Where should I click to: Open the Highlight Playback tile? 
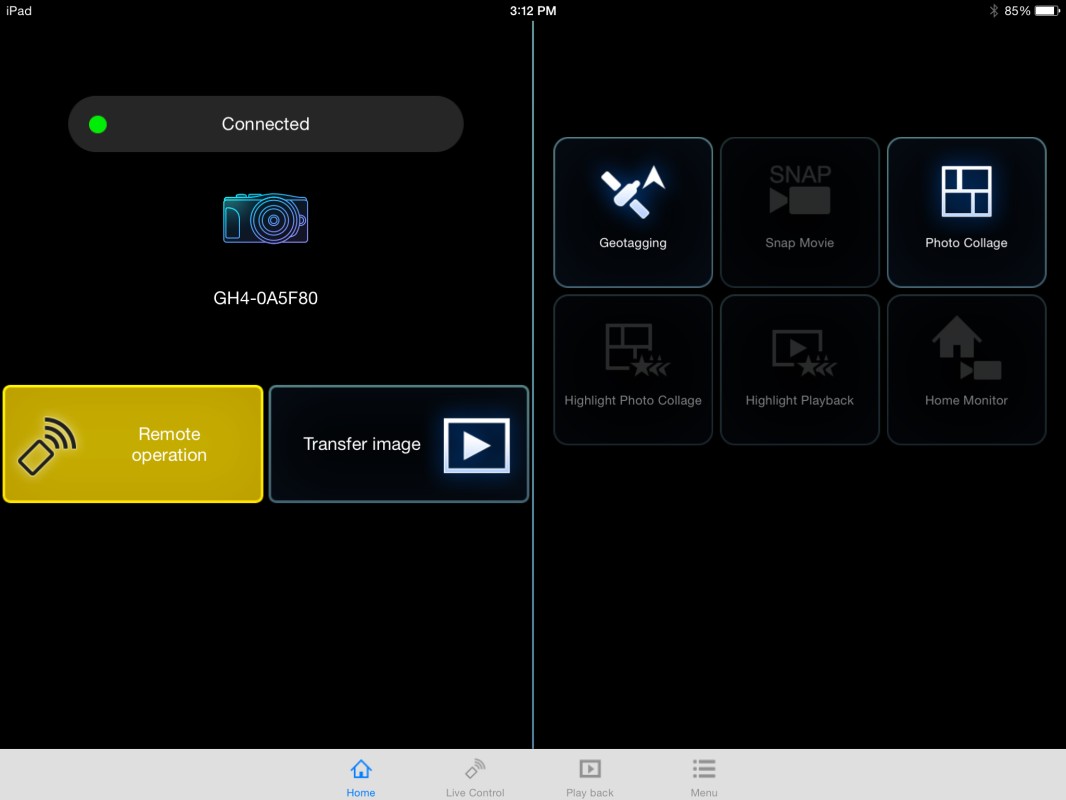click(x=800, y=370)
